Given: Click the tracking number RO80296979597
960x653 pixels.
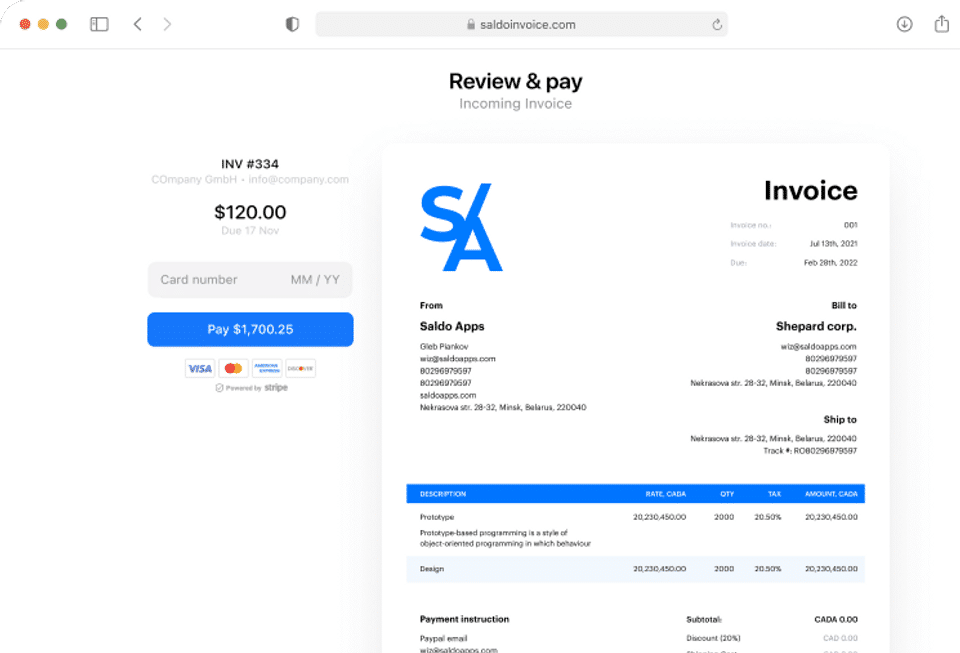Looking at the screenshot, I should [825, 451].
